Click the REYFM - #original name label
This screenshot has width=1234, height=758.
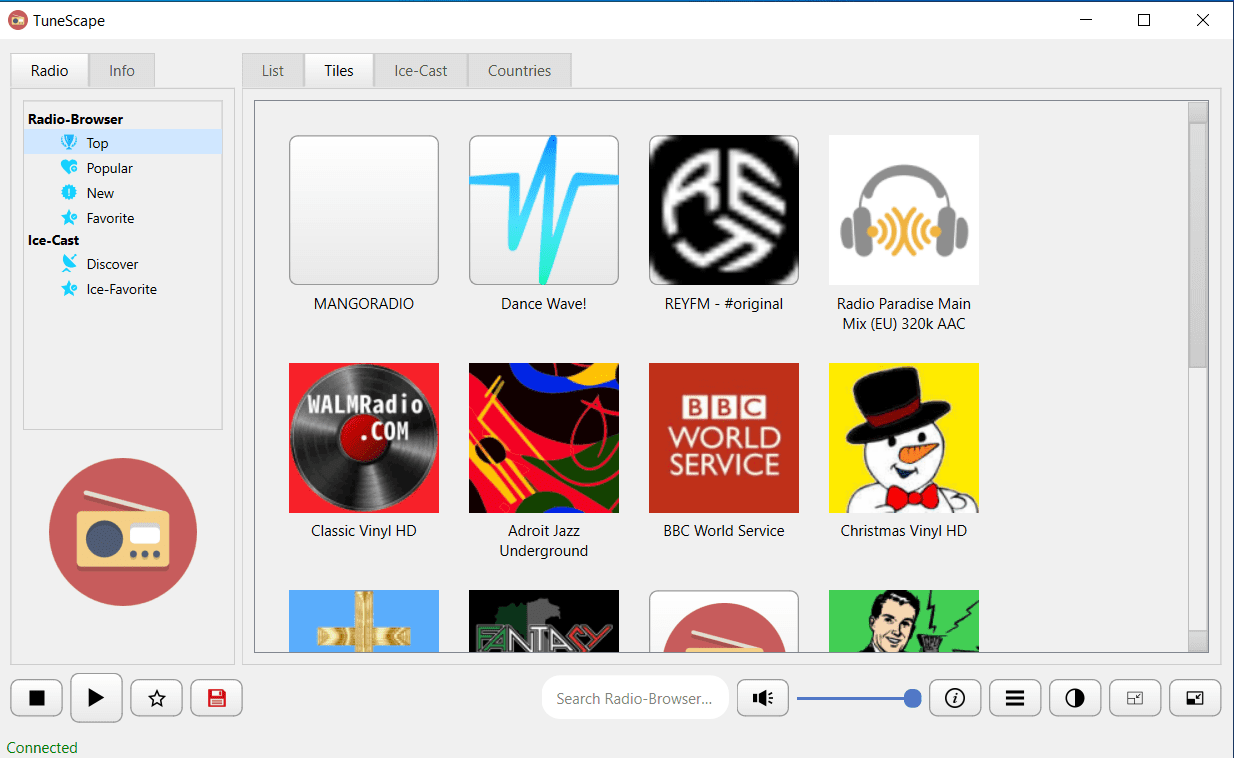724,304
